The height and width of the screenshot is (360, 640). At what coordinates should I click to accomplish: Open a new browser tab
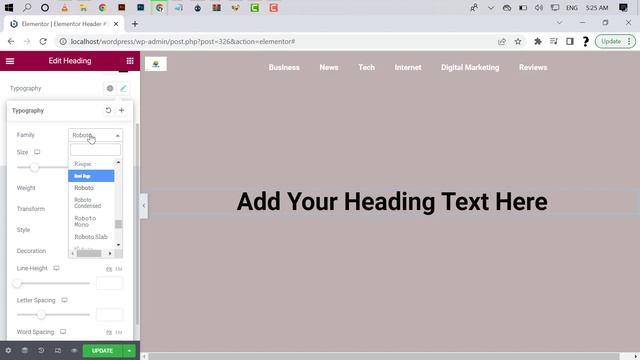pos(135,24)
